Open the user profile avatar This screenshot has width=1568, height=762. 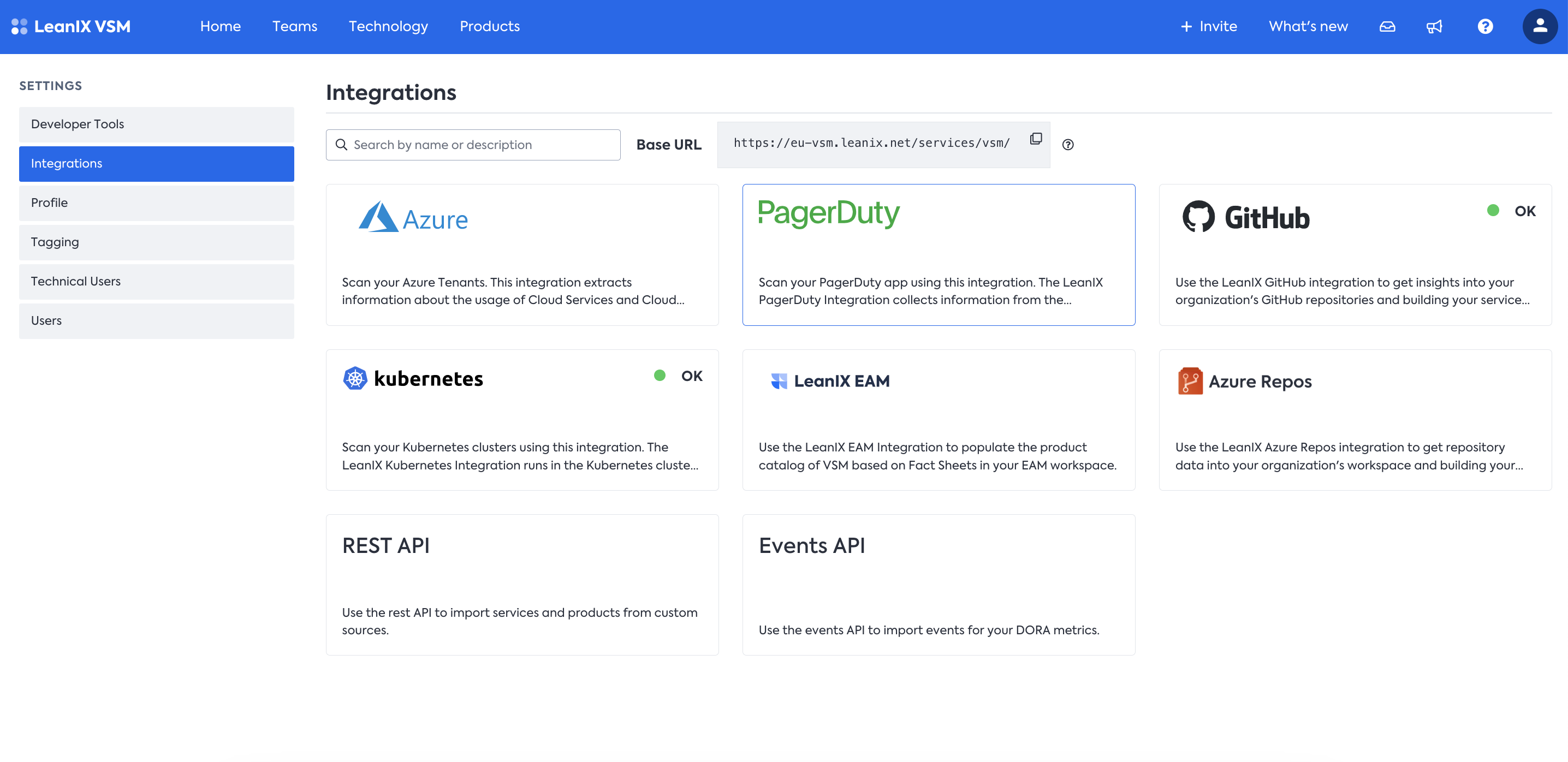click(1540, 27)
